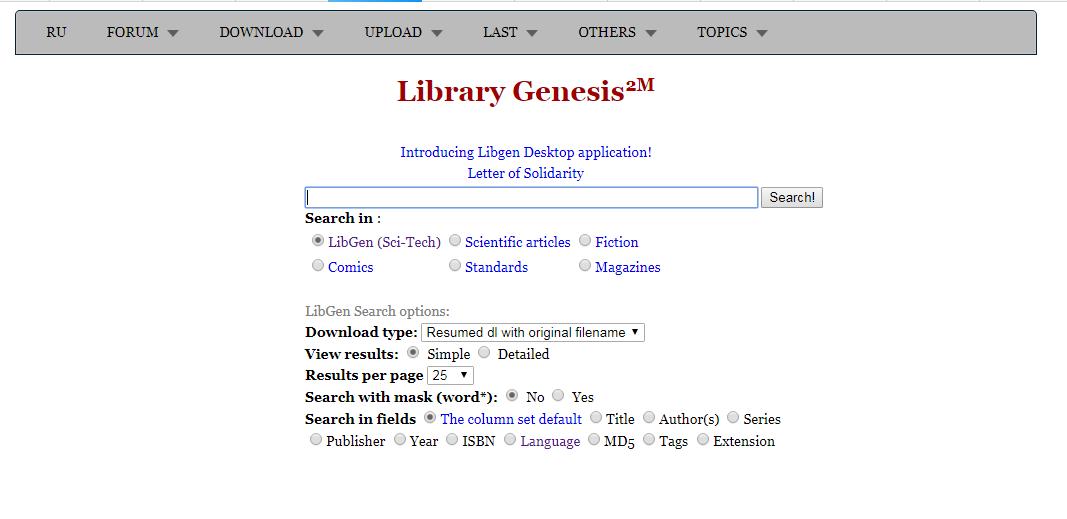Expand the FORUM dropdown arrow

173,33
